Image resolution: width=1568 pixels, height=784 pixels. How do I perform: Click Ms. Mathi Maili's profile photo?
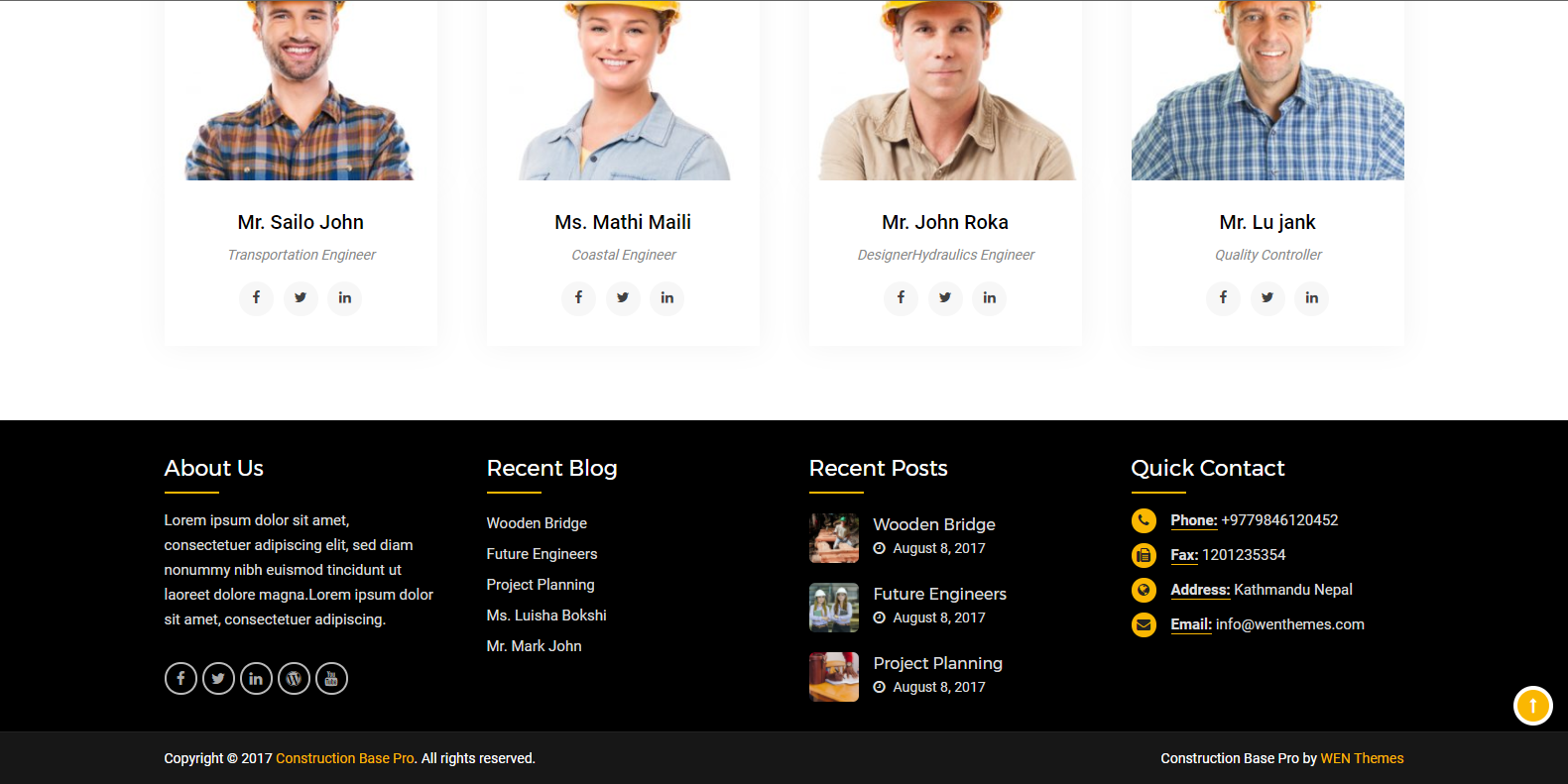(623, 89)
